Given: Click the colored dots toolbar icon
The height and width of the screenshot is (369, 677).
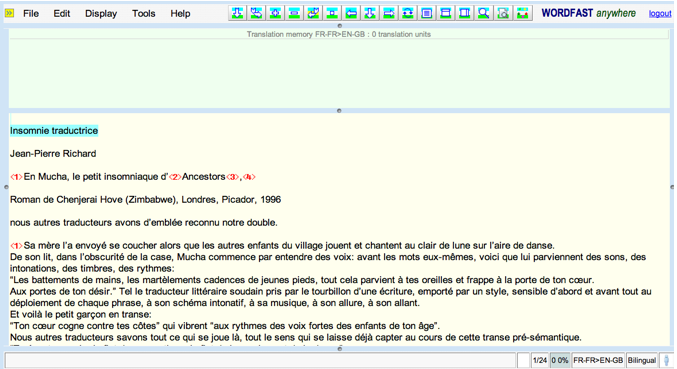Looking at the screenshot, I should tap(522, 13).
